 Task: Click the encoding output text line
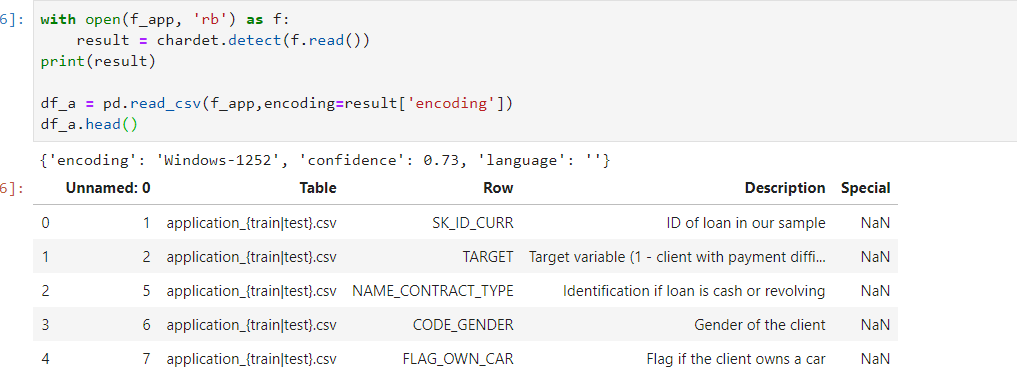(325, 160)
